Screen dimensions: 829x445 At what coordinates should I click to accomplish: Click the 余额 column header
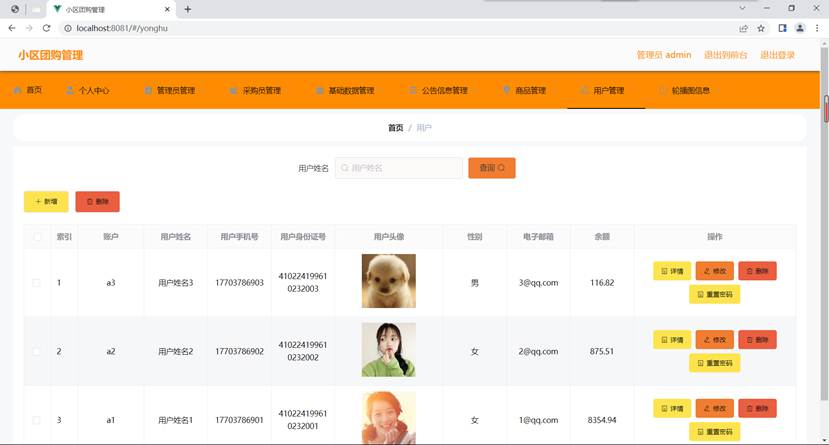click(x=602, y=237)
